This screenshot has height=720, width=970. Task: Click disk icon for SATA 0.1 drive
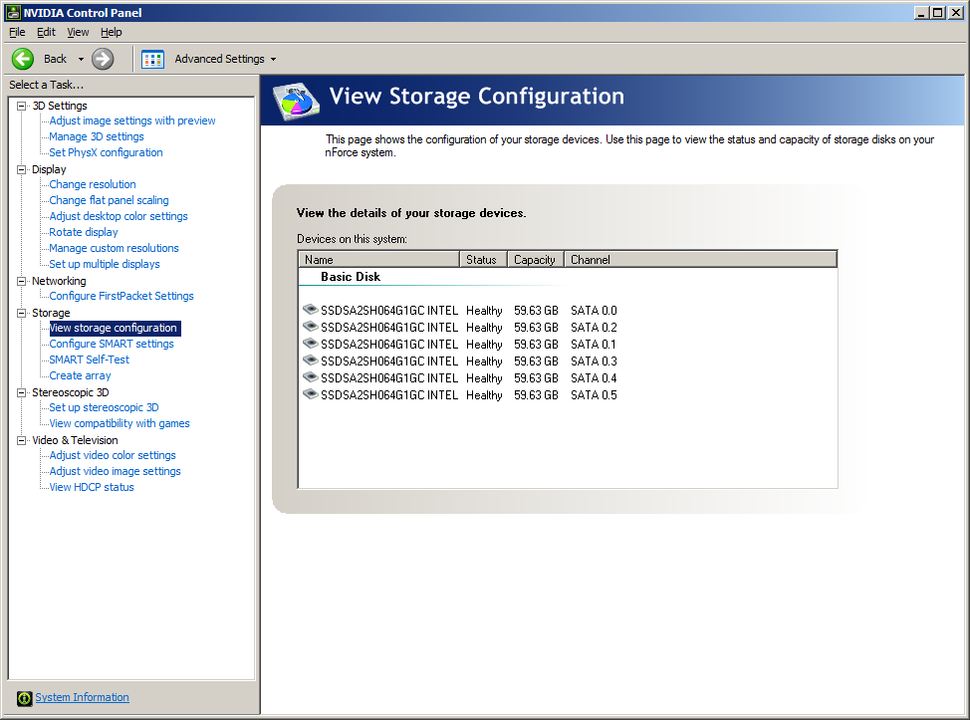[x=310, y=343]
